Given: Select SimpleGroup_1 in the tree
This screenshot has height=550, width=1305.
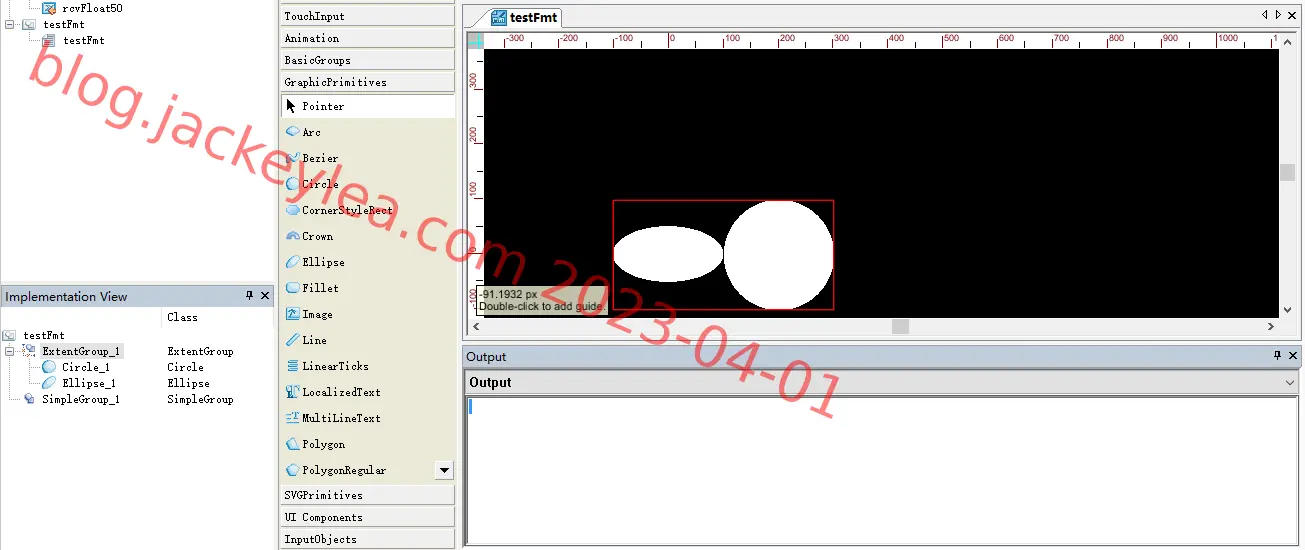Looking at the screenshot, I should [81, 399].
